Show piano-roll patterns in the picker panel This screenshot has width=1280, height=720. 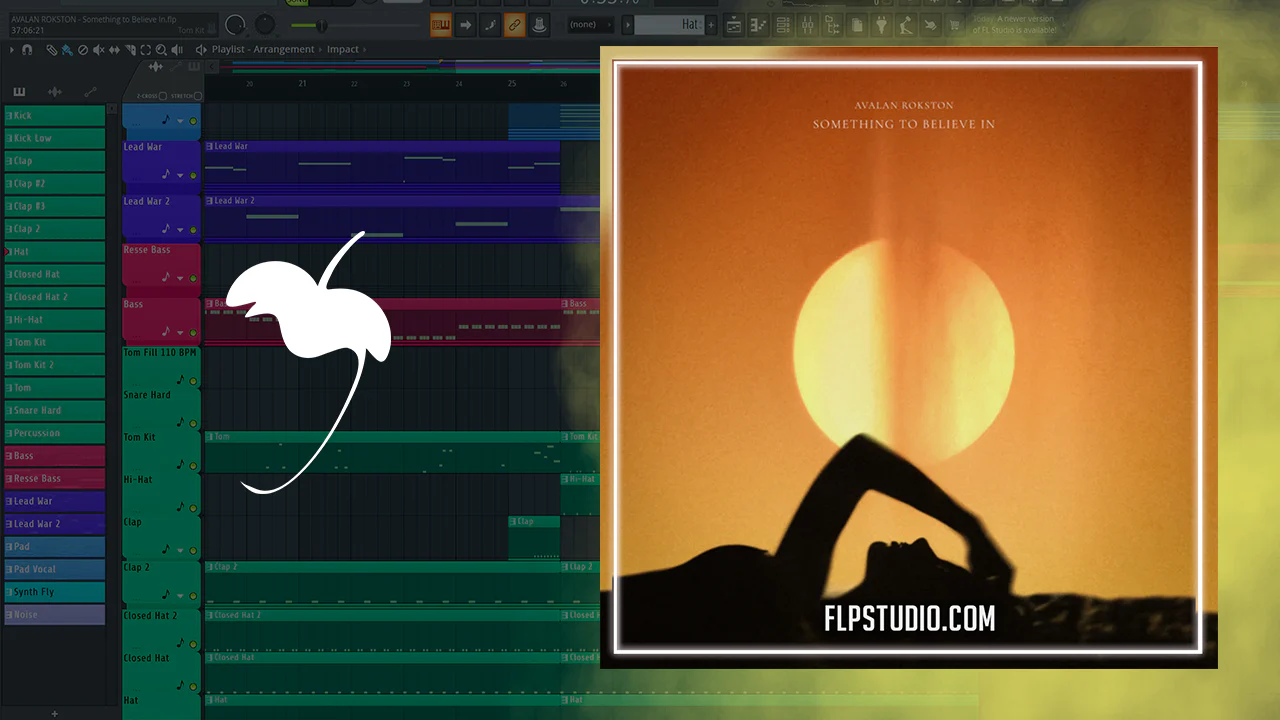click(19, 92)
